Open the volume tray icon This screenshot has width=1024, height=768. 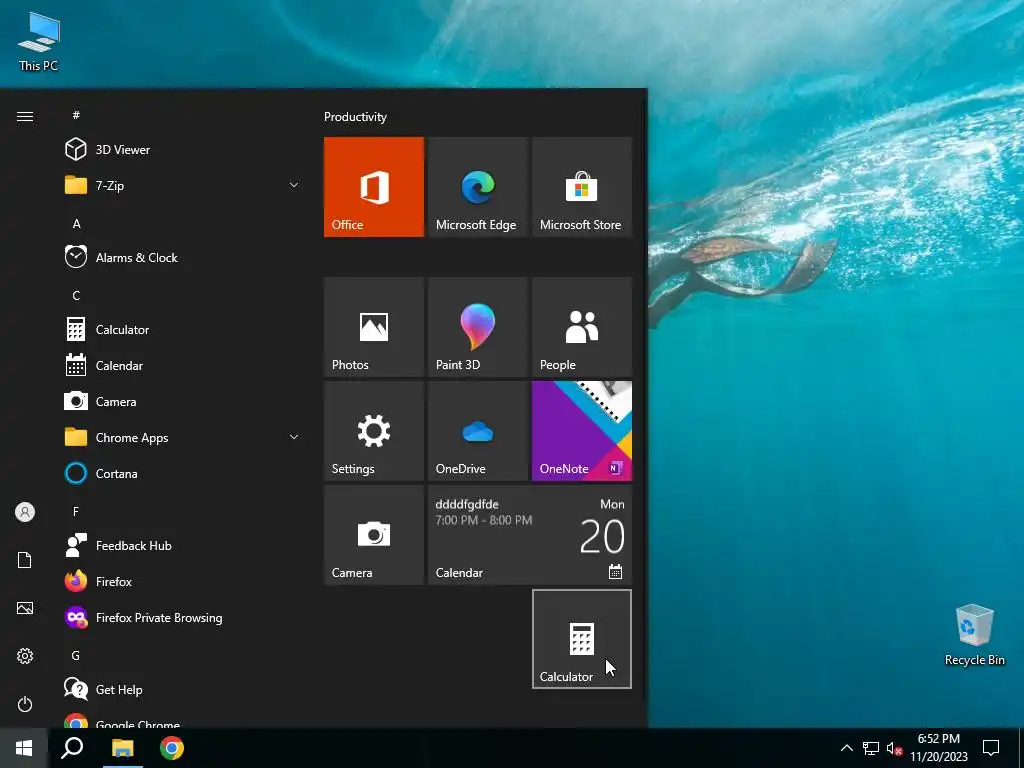(894, 748)
